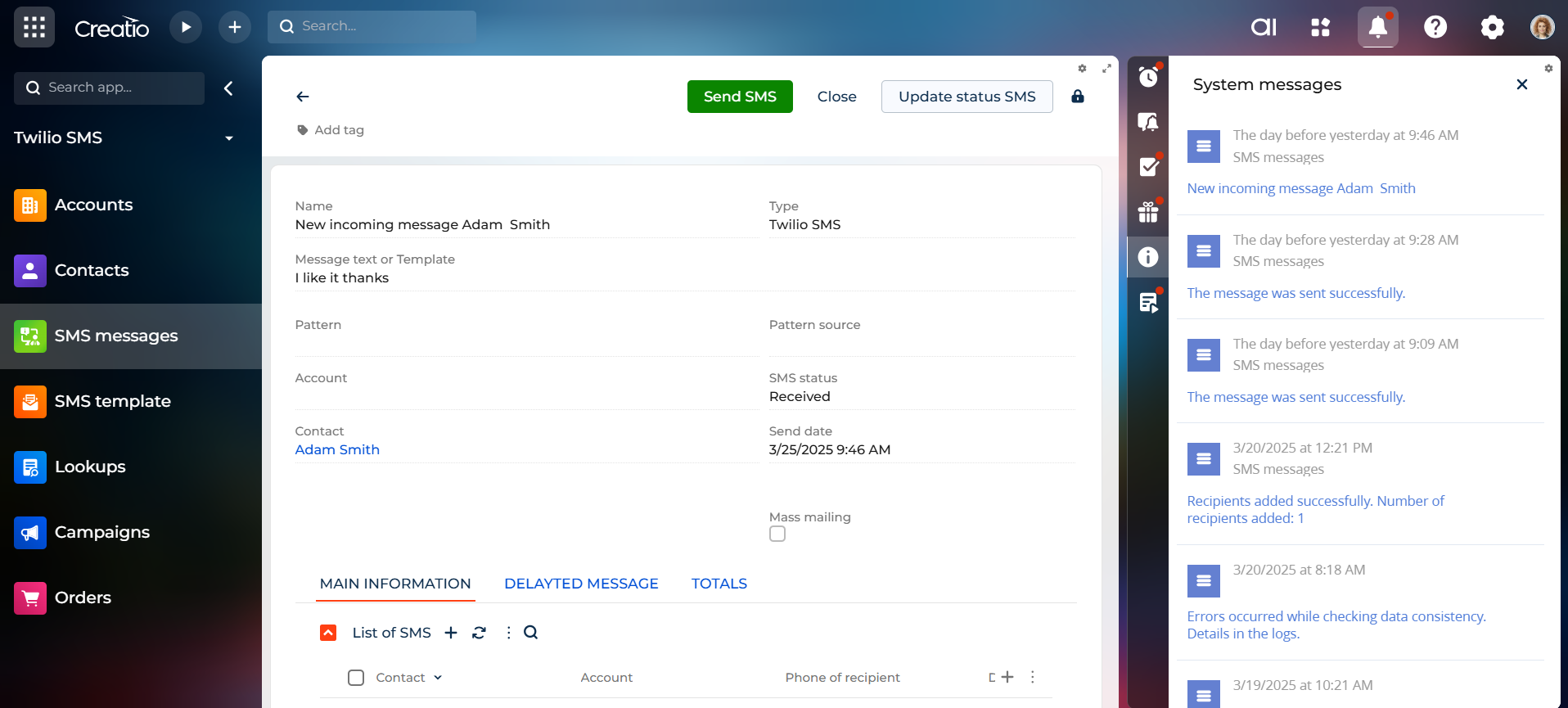The image size is (1568, 708).
Task: Refresh the List of SMS
Action: [480, 633]
